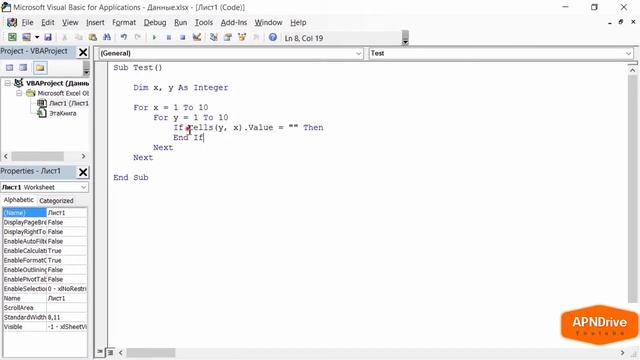Image resolution: width=640 pixels, height=360 pixels.
Task: Toggle Folders button in Project panel
Action: [x=40, y=68]
